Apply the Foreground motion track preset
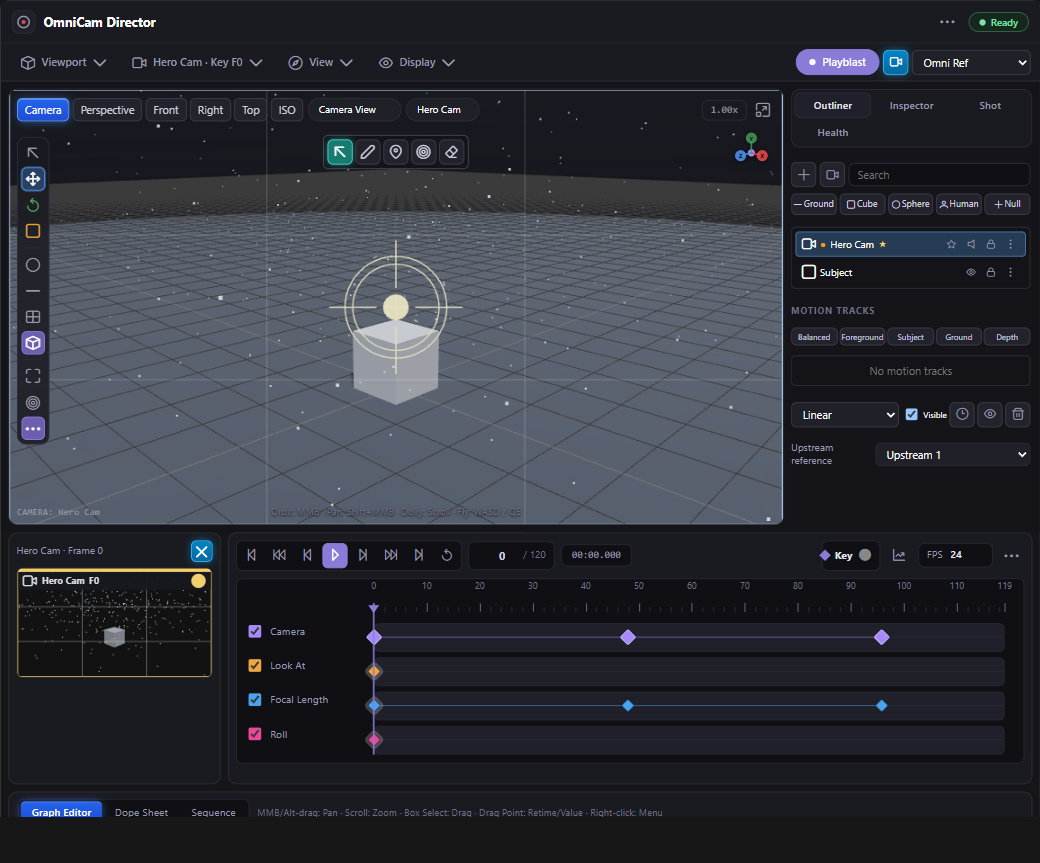 point(862,337)
